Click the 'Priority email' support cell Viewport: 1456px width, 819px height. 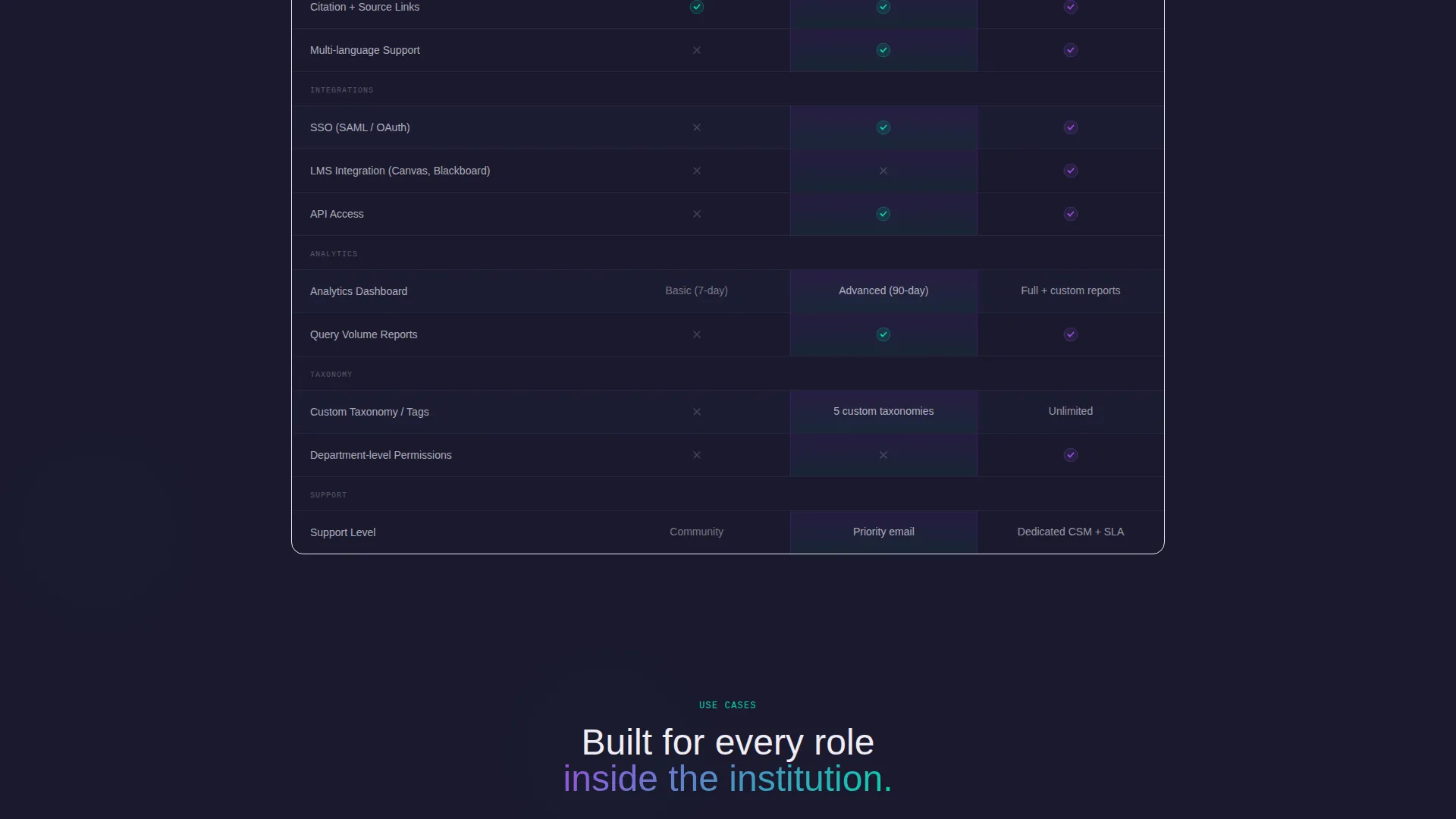[x=883, y=532]
